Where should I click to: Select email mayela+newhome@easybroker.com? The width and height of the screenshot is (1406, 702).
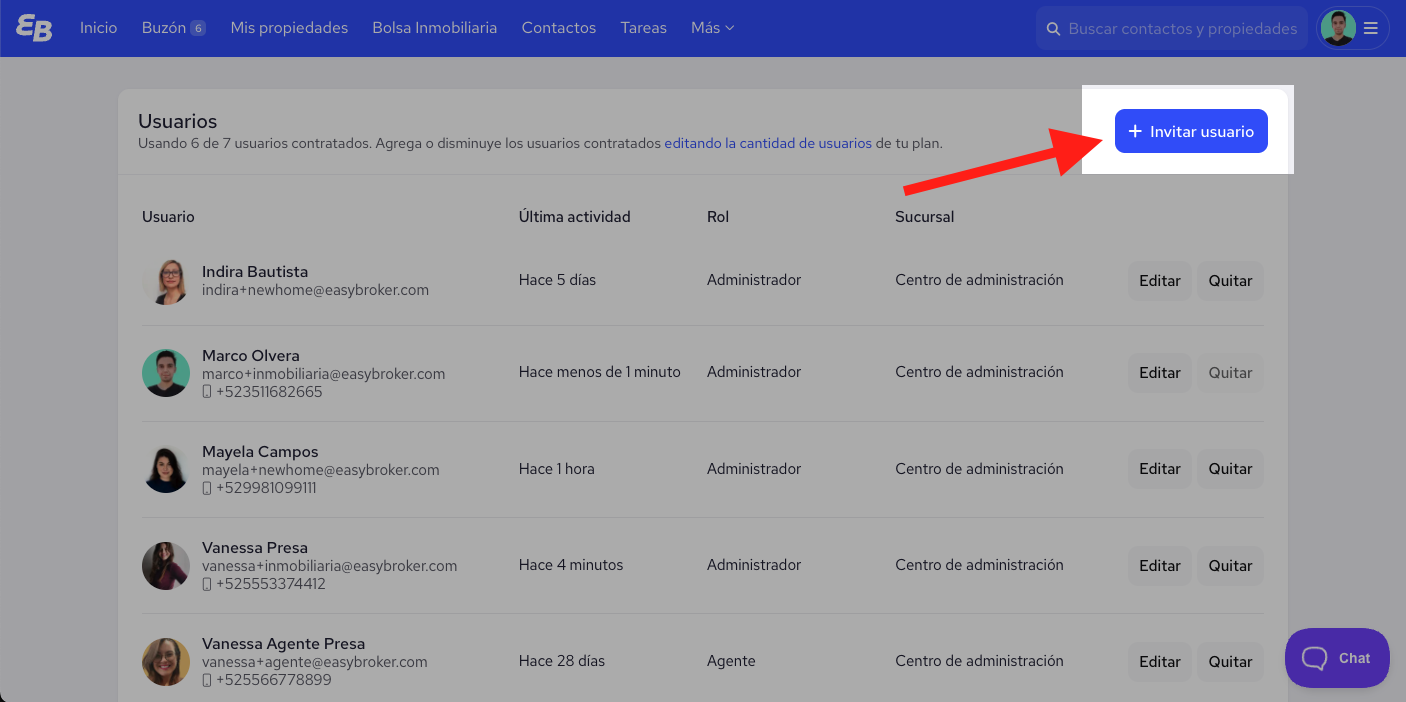click(320, 470)
